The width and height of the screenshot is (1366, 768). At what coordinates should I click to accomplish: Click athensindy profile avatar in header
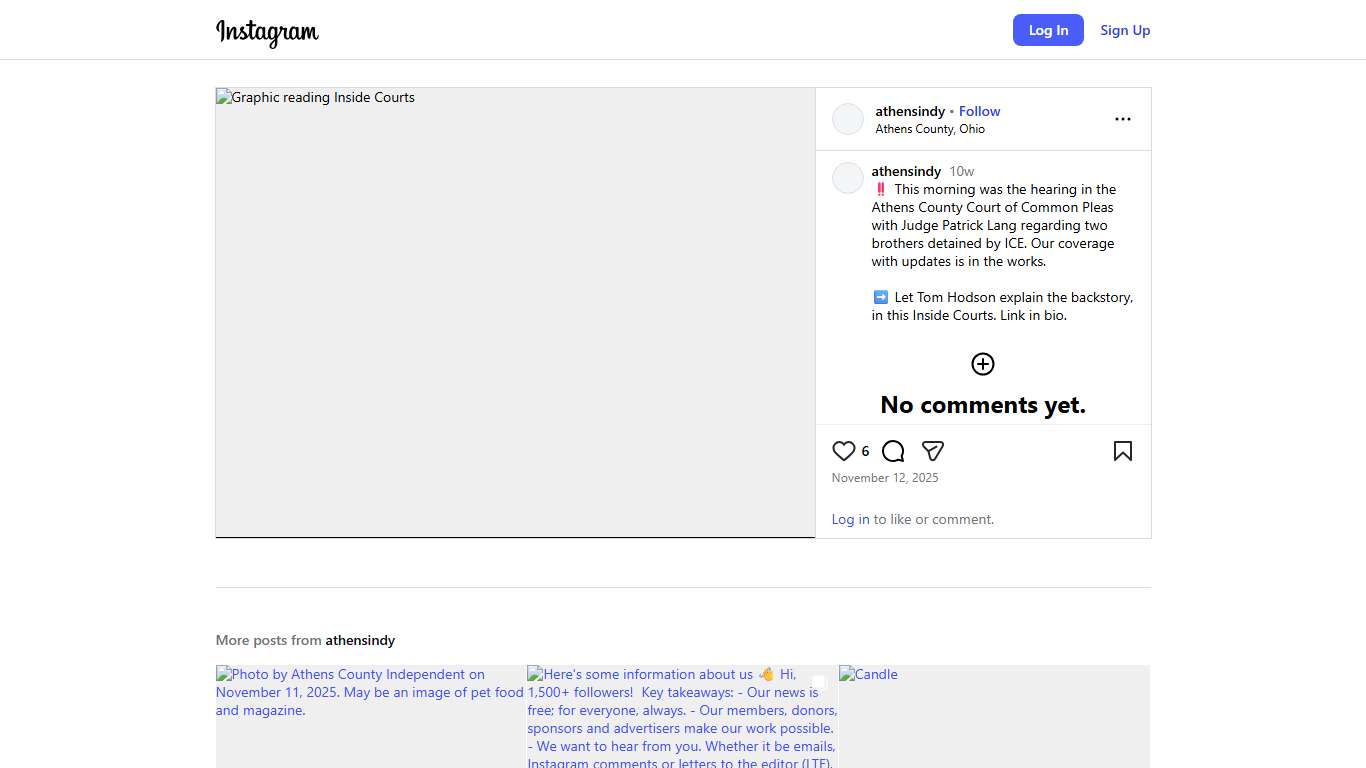848,119
